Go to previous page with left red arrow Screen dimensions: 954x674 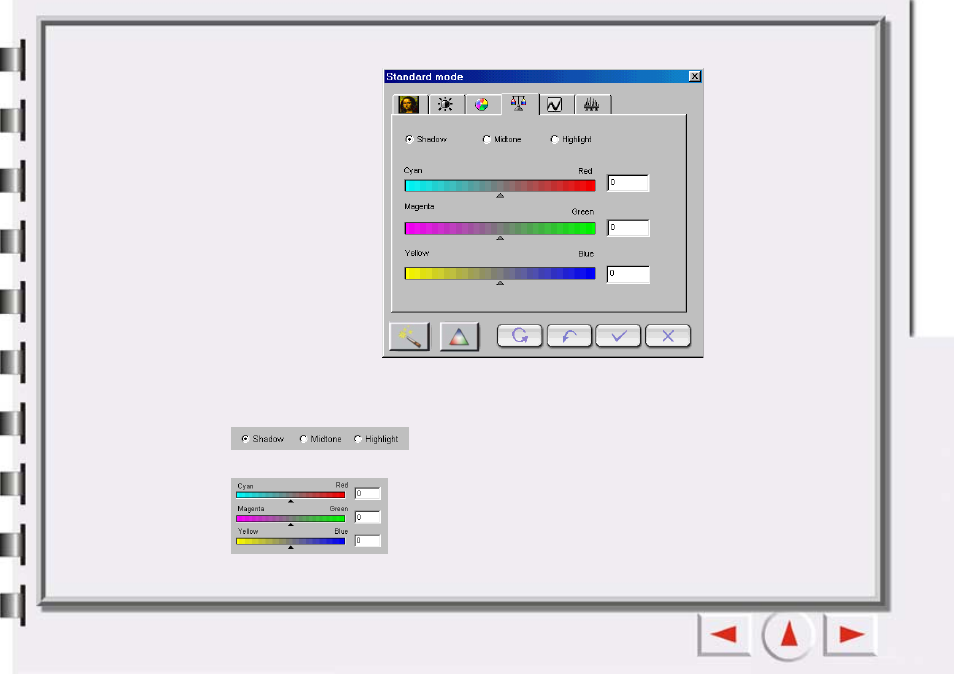(724, 634)
